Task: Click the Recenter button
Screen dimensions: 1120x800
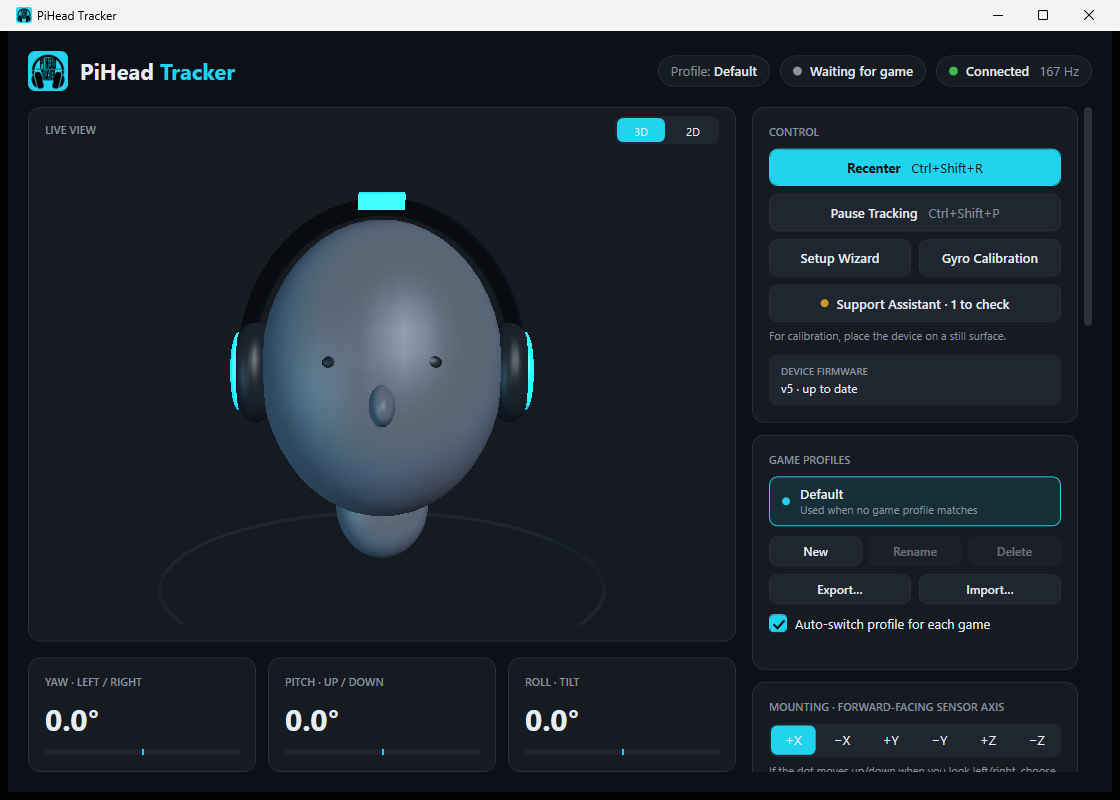Action: [914, 168]
